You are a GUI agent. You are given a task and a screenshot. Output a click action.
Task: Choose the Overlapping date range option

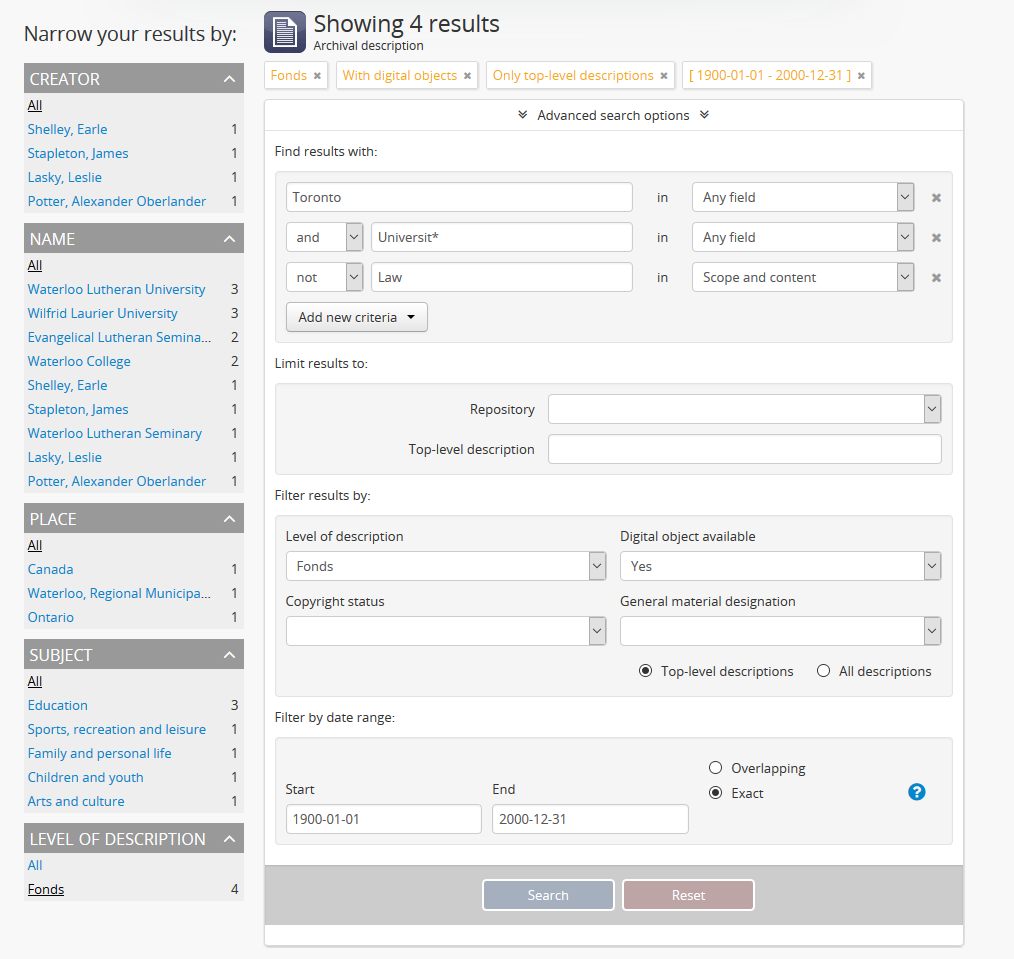click(x=715, y=768)
